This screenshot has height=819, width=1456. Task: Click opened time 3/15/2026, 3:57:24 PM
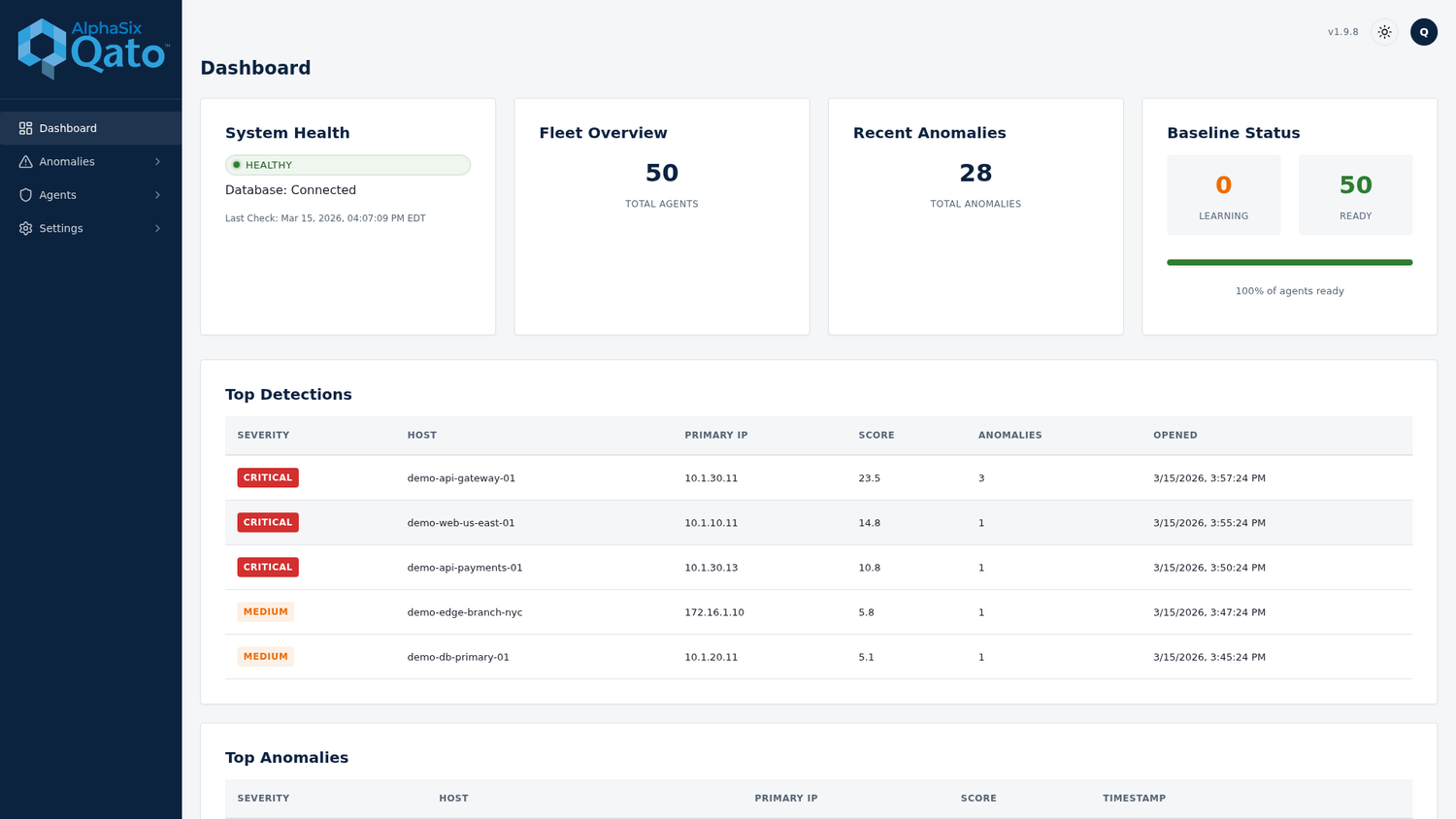click(1209, 478)
